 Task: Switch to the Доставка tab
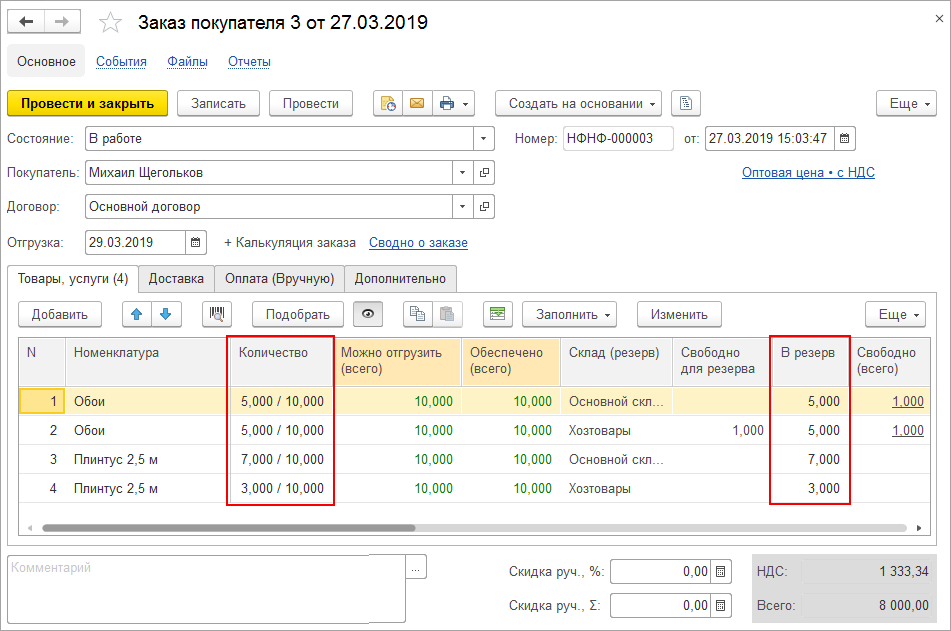pyautogui.click(x=176, y=279)
